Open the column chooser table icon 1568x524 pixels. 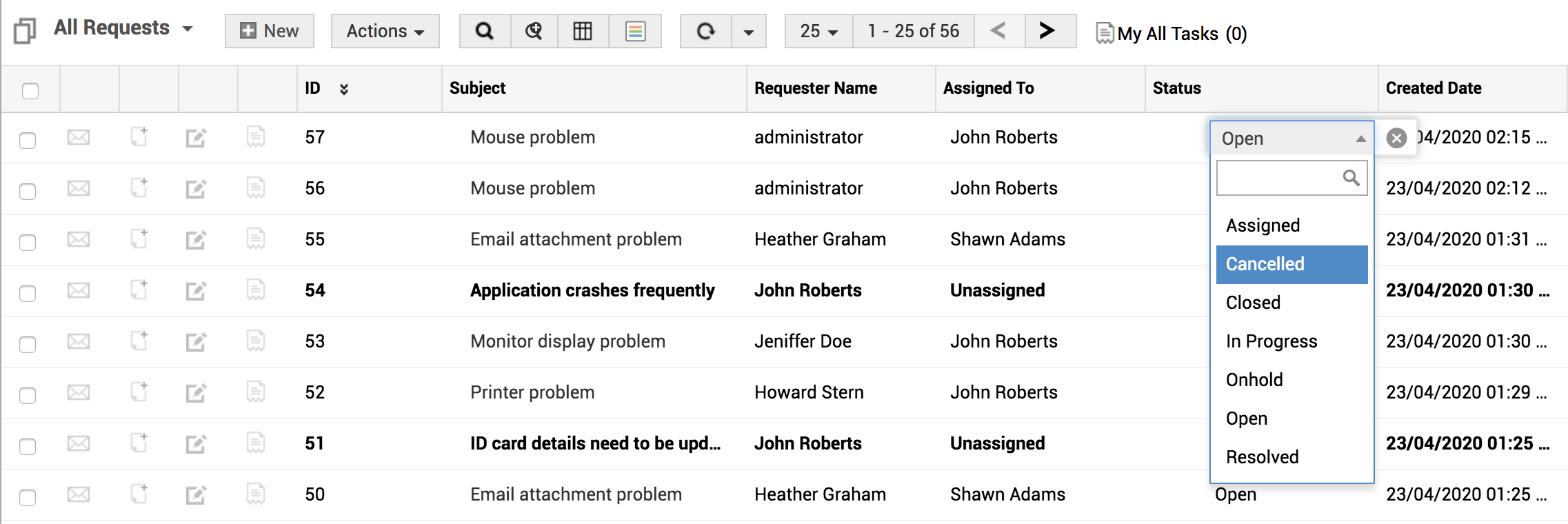(x=583, y=31)
